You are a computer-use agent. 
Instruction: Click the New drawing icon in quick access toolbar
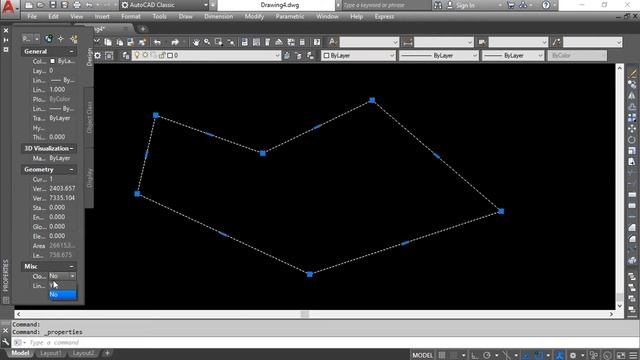(x=29, y=5)
